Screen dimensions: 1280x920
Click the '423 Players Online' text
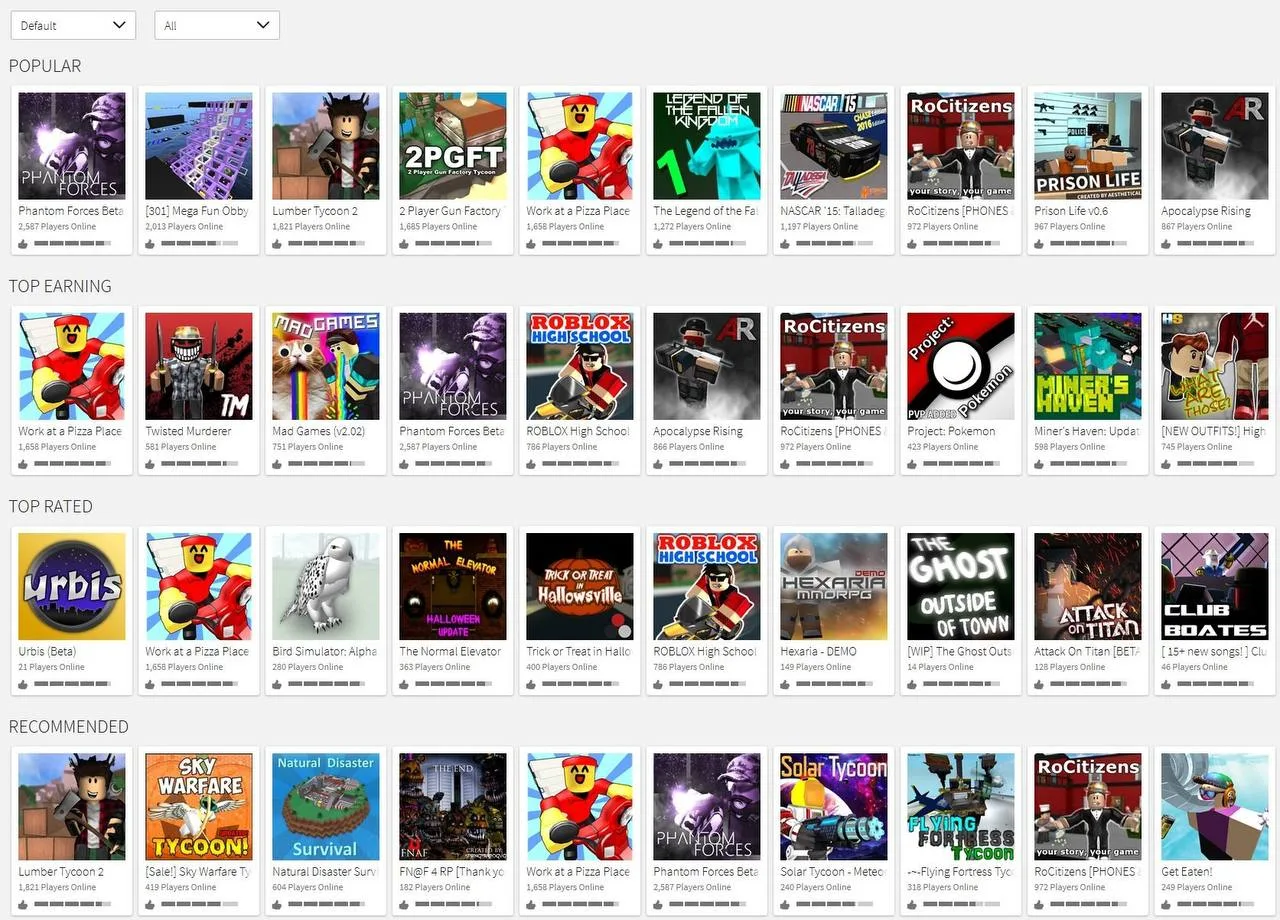pos(943,447)
